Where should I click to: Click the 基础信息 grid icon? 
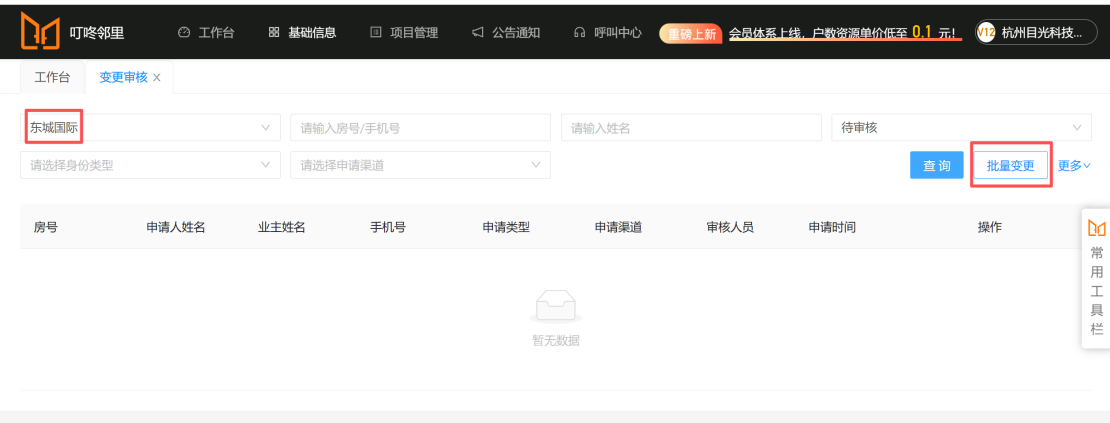[x=274, y=33]
